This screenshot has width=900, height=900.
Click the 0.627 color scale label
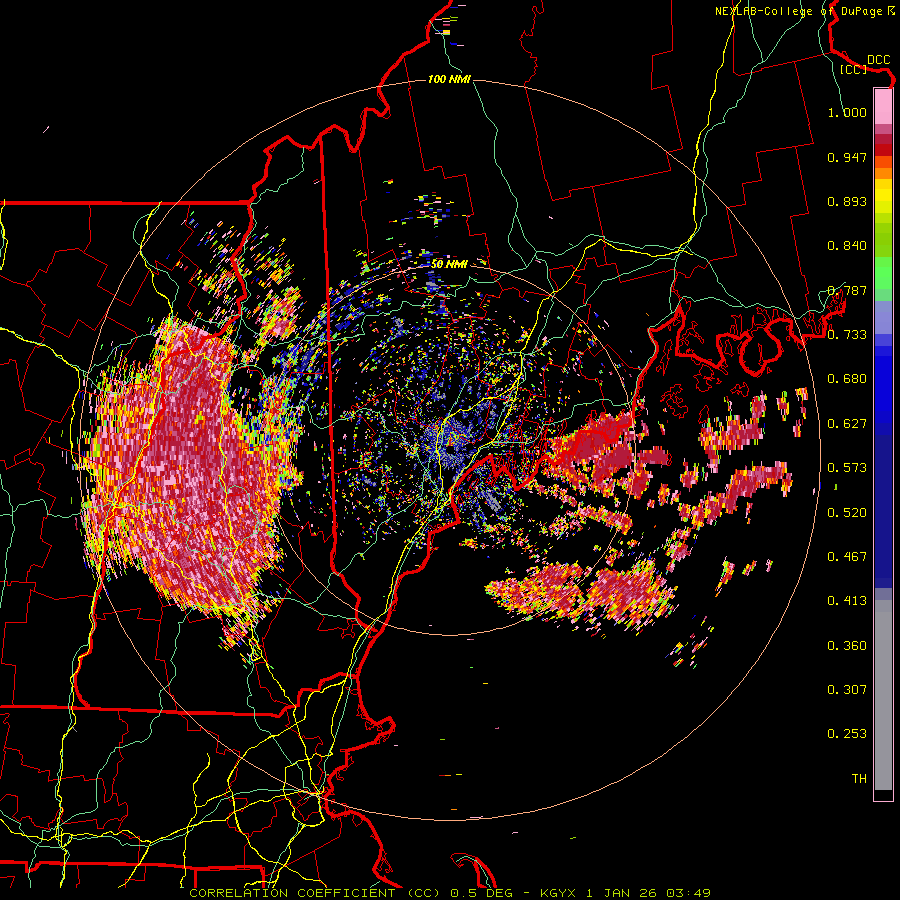coord(847,424)
